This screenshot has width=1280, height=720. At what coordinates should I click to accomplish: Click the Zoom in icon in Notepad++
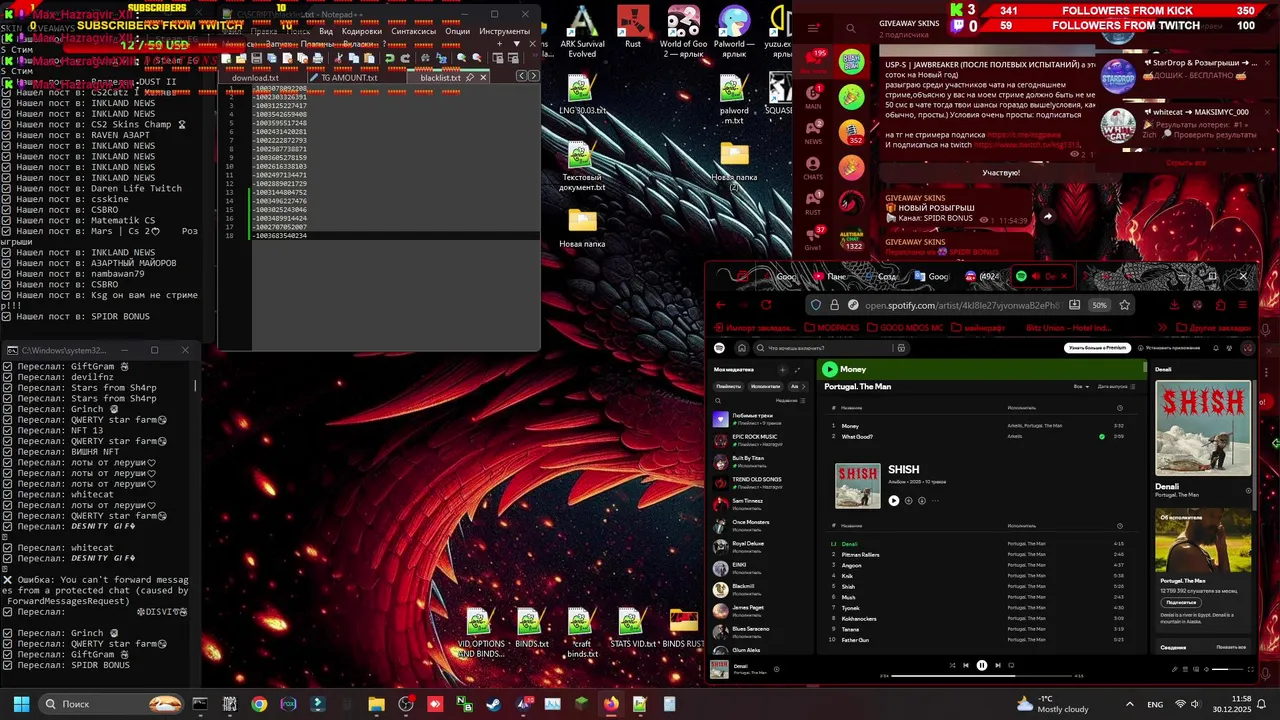click(461, 58)
